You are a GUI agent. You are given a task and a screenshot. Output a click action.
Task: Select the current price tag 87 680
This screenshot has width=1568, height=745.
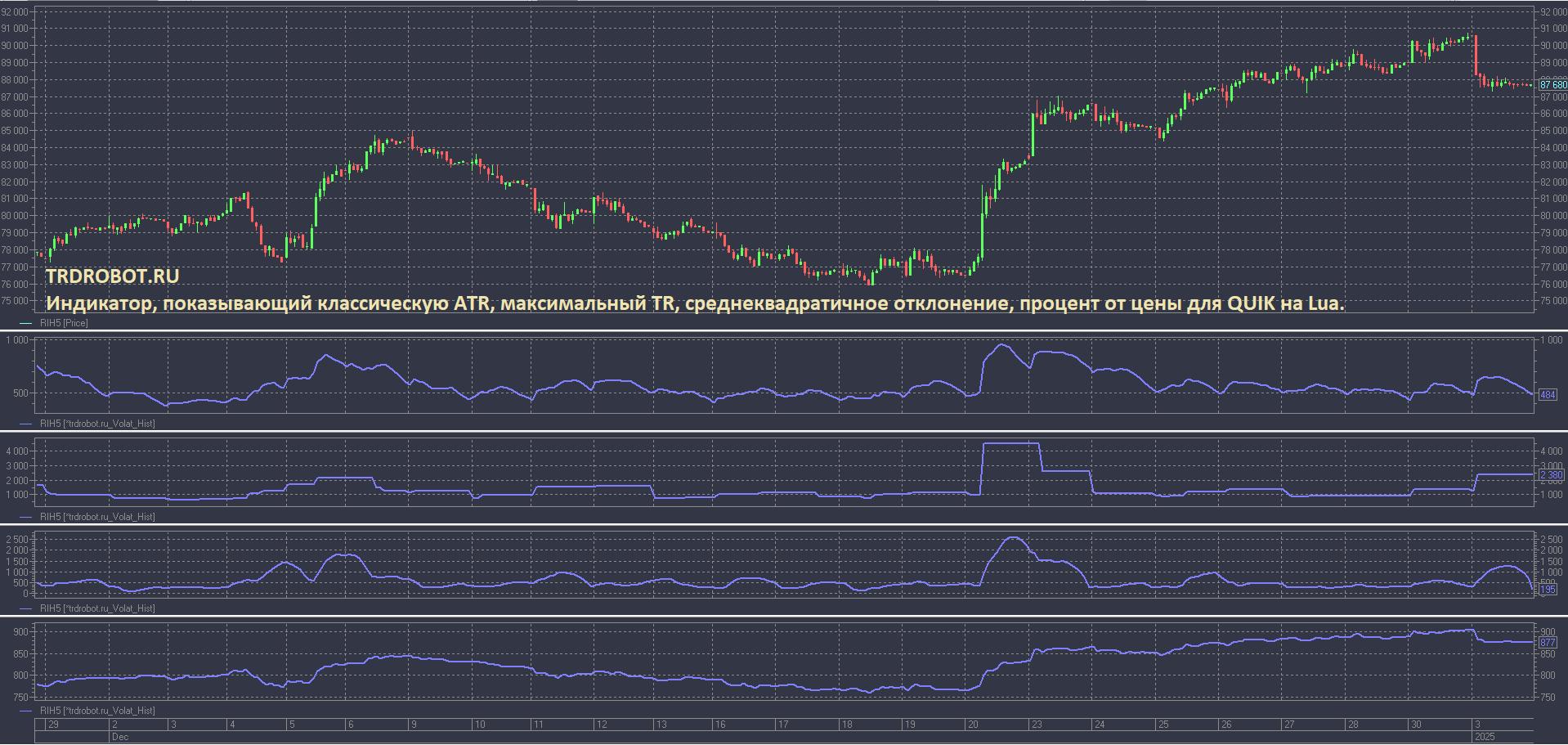tap(1552, 85)
